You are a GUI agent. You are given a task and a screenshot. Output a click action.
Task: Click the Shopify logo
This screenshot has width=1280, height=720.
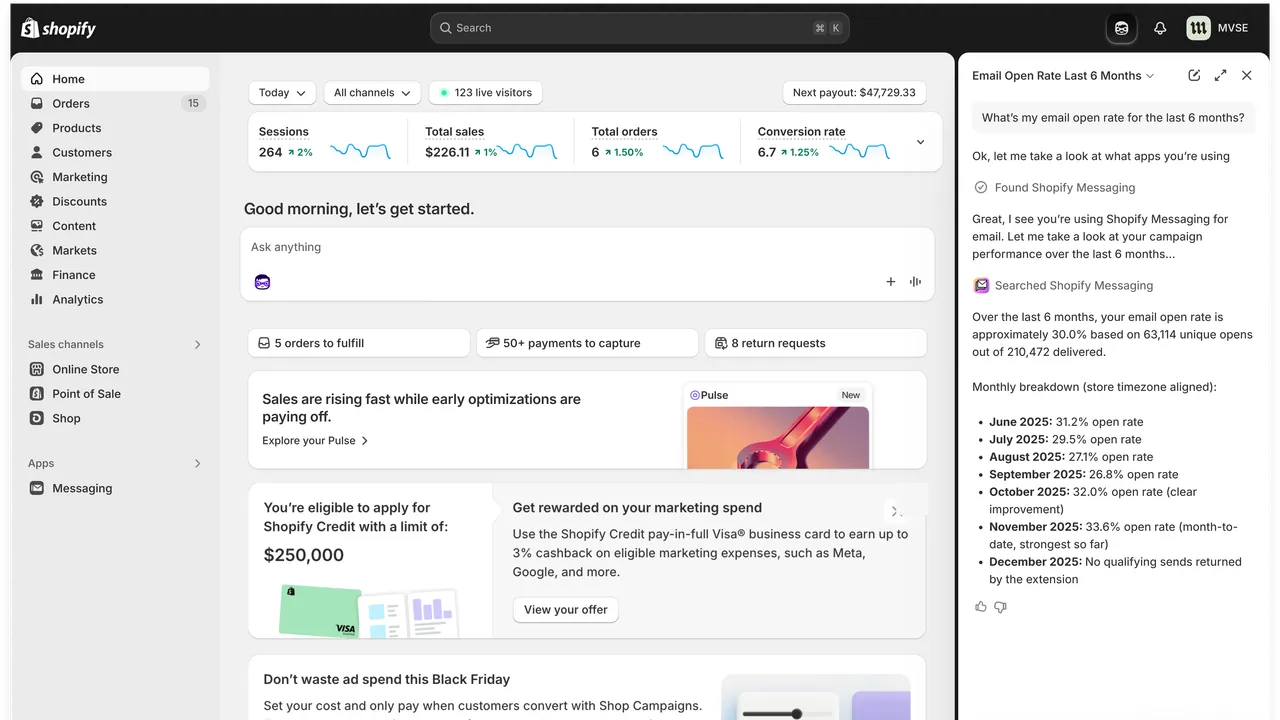coord(59,28)
